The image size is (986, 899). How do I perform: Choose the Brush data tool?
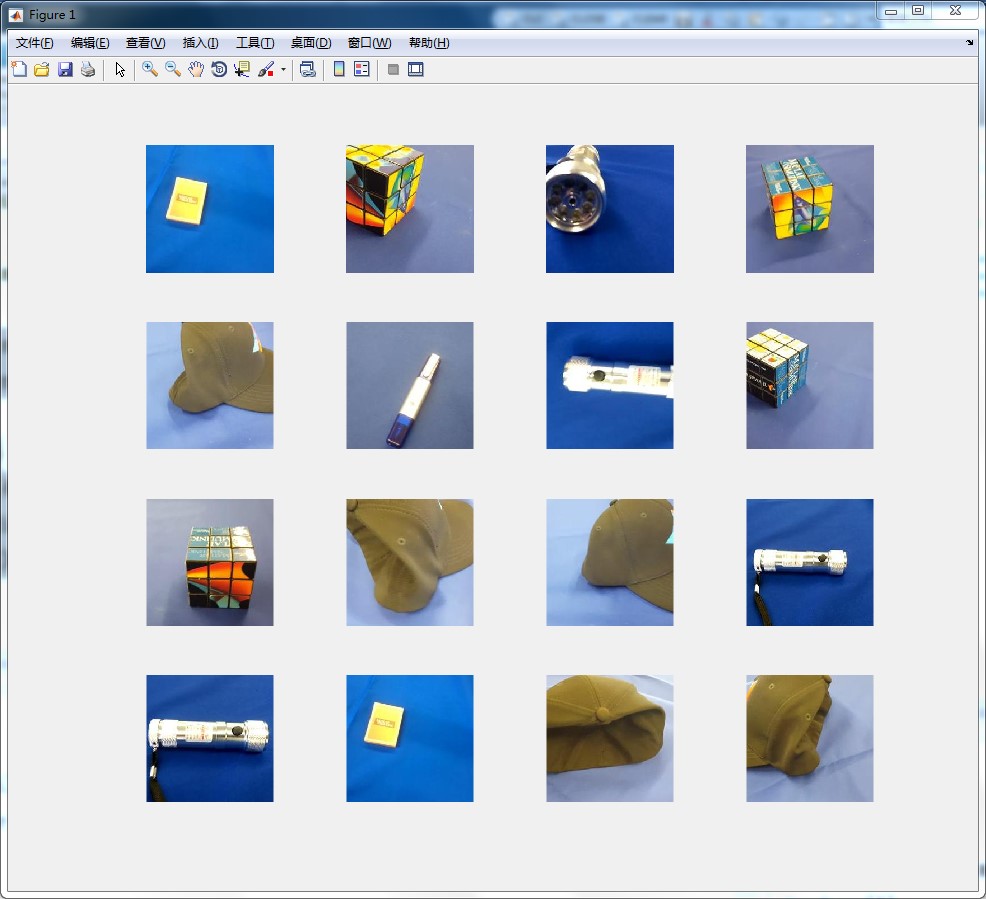click(x=267, y=69)
